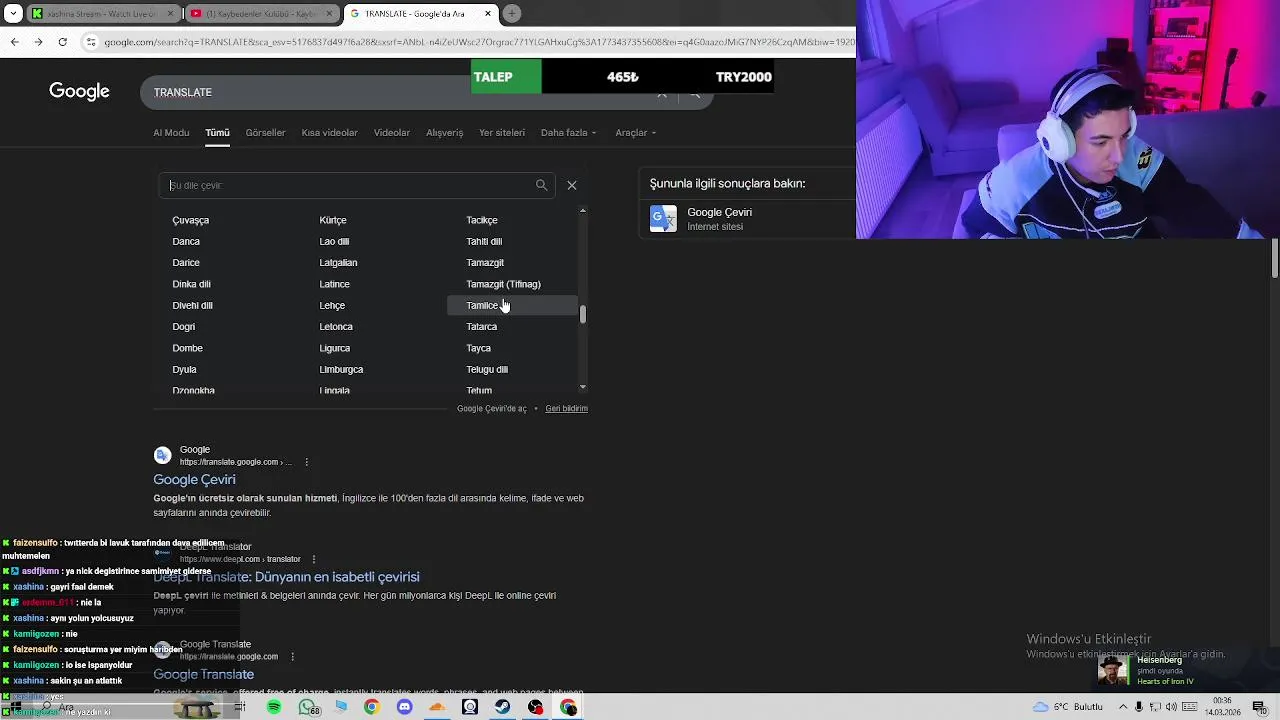The height and width of the screenshot is (720, 1280).
Task: Open the weather widget showing 5°C Bulutlu
Action: (x=1068, y=707)
